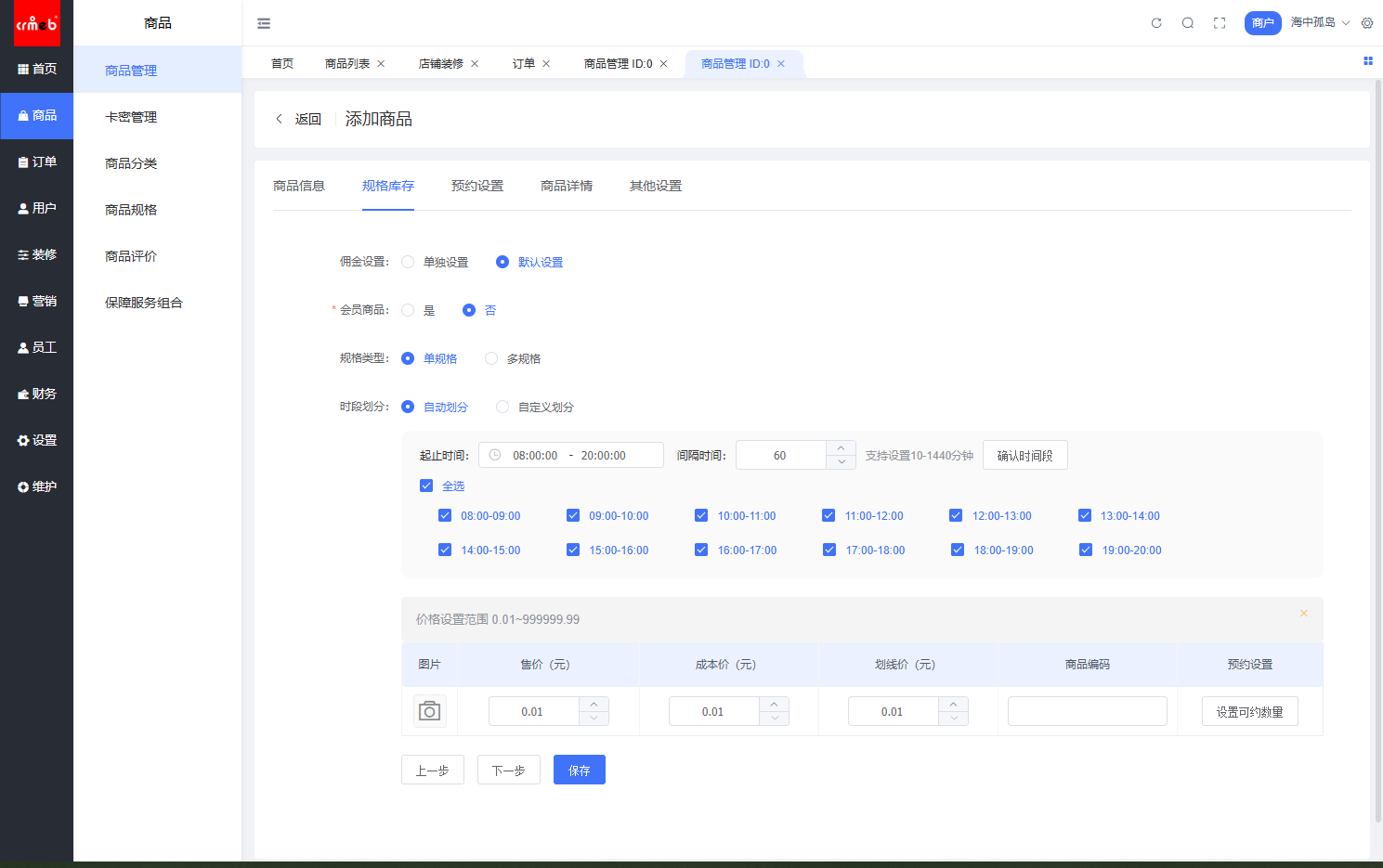Close the 店铺装修 tab

click(x=475, y=63)
